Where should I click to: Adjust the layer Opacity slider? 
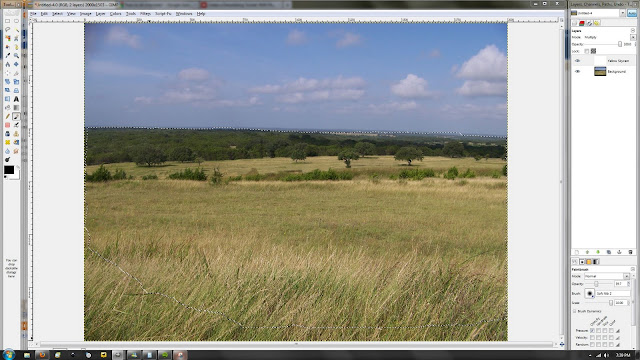tap(604, 44)
